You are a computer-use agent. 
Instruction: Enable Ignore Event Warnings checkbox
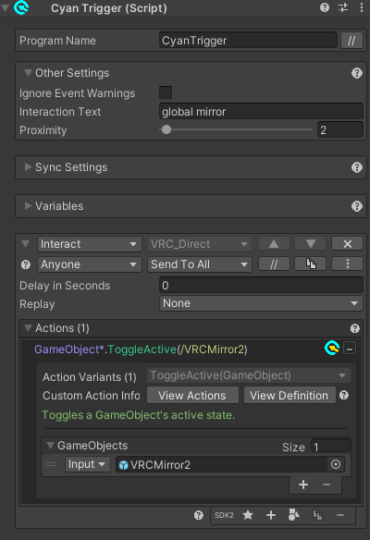pos(165,93)
